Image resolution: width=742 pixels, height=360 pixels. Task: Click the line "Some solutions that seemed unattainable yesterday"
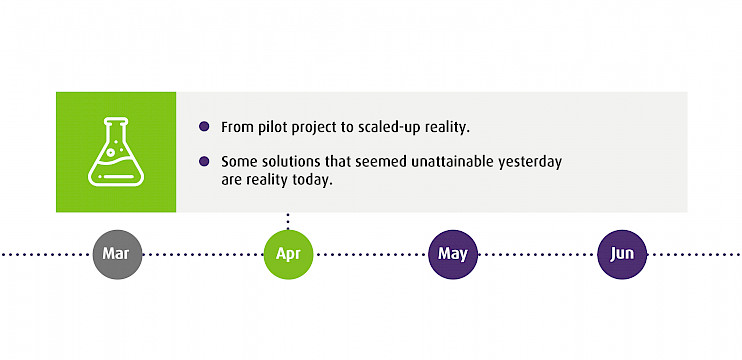coord(391,162)
